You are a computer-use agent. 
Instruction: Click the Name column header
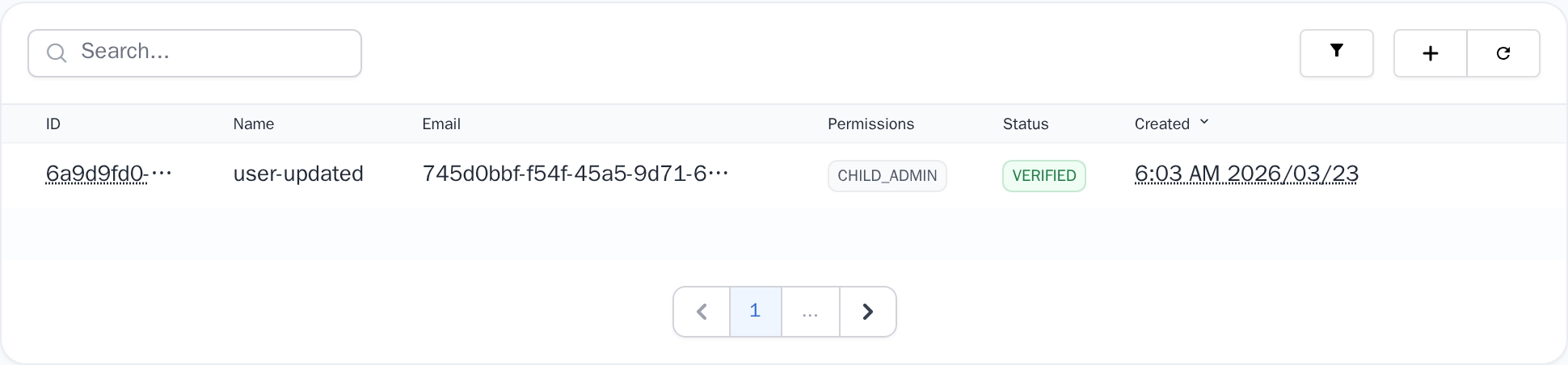point(254,124)
